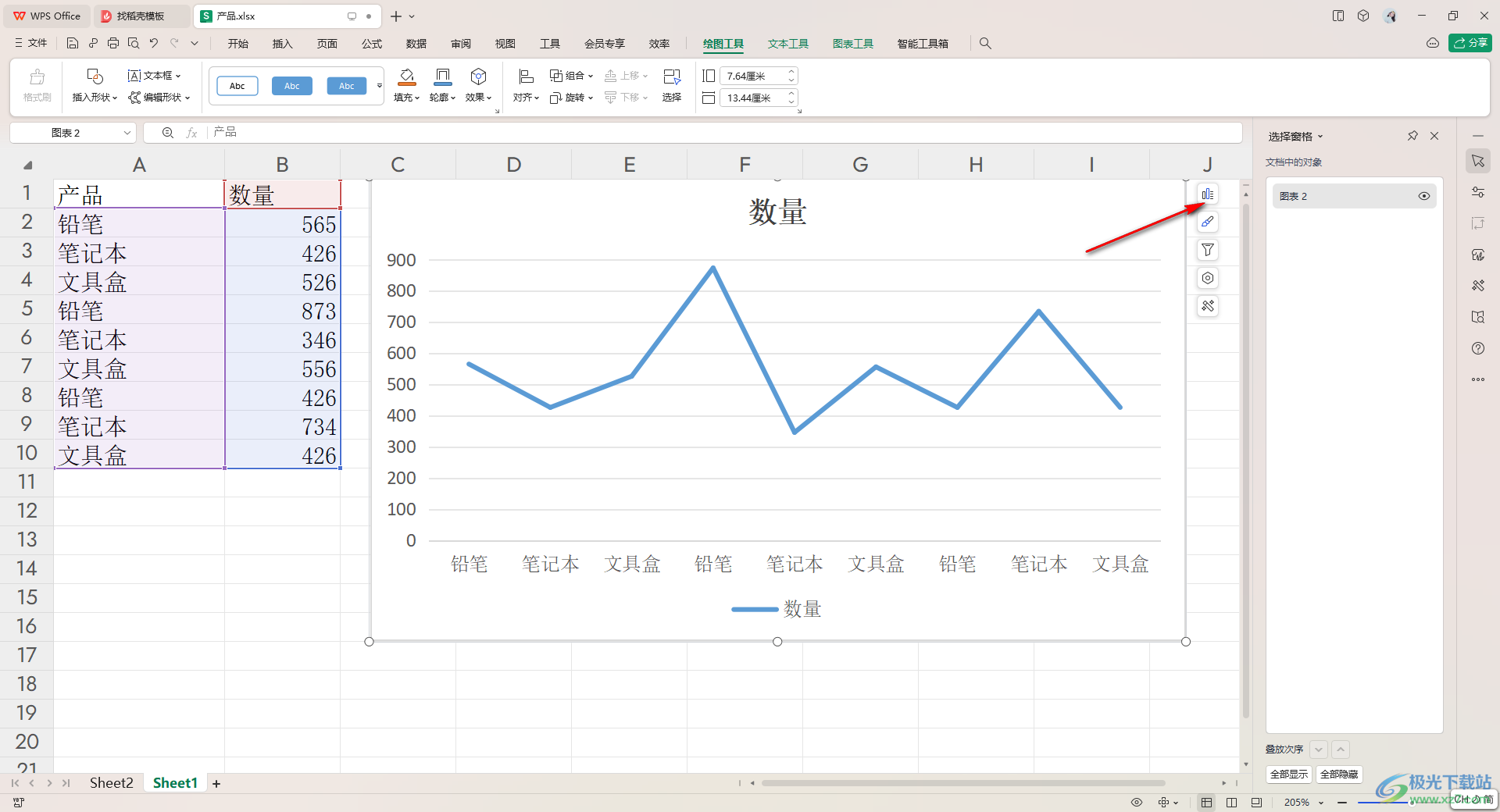The height and width of the screenshot is (812, 1500).
Task: Toggle visibility of 图表 2 object
Action: [x=1424, y=196]
